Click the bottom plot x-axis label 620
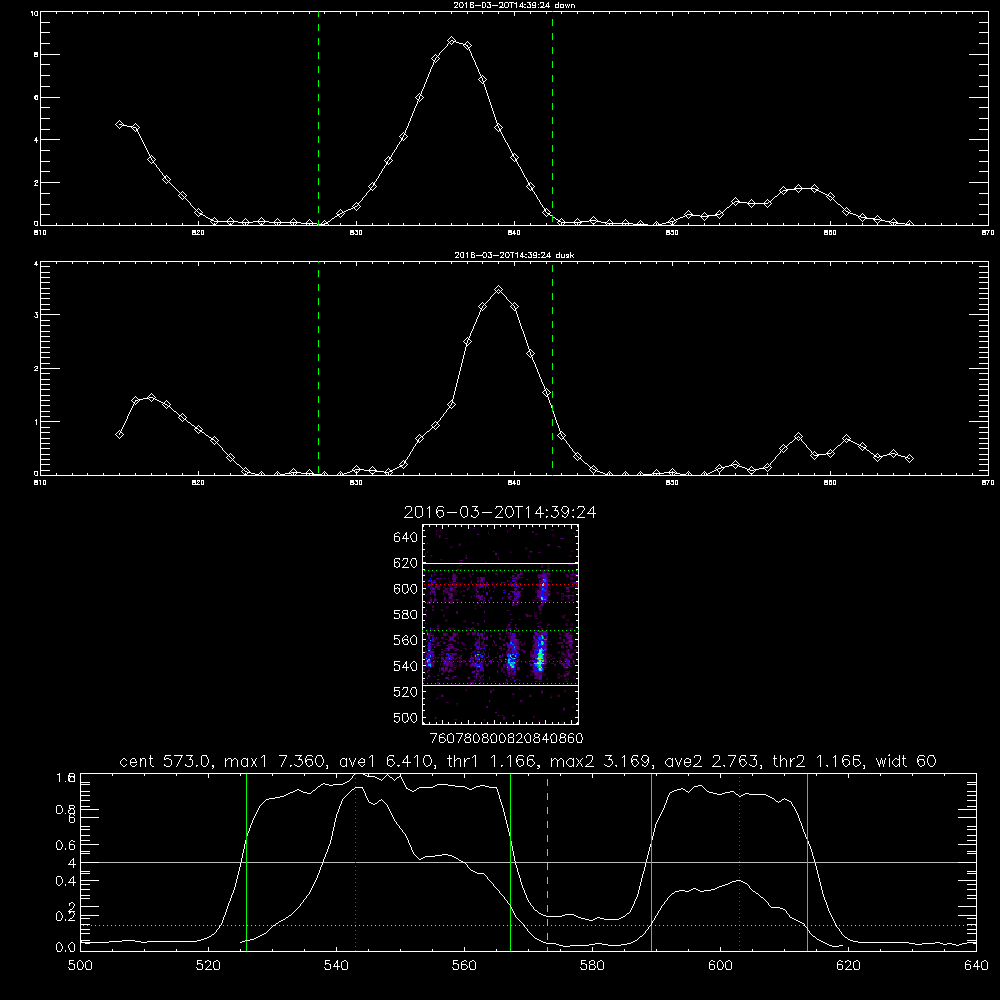 [848, 965]
